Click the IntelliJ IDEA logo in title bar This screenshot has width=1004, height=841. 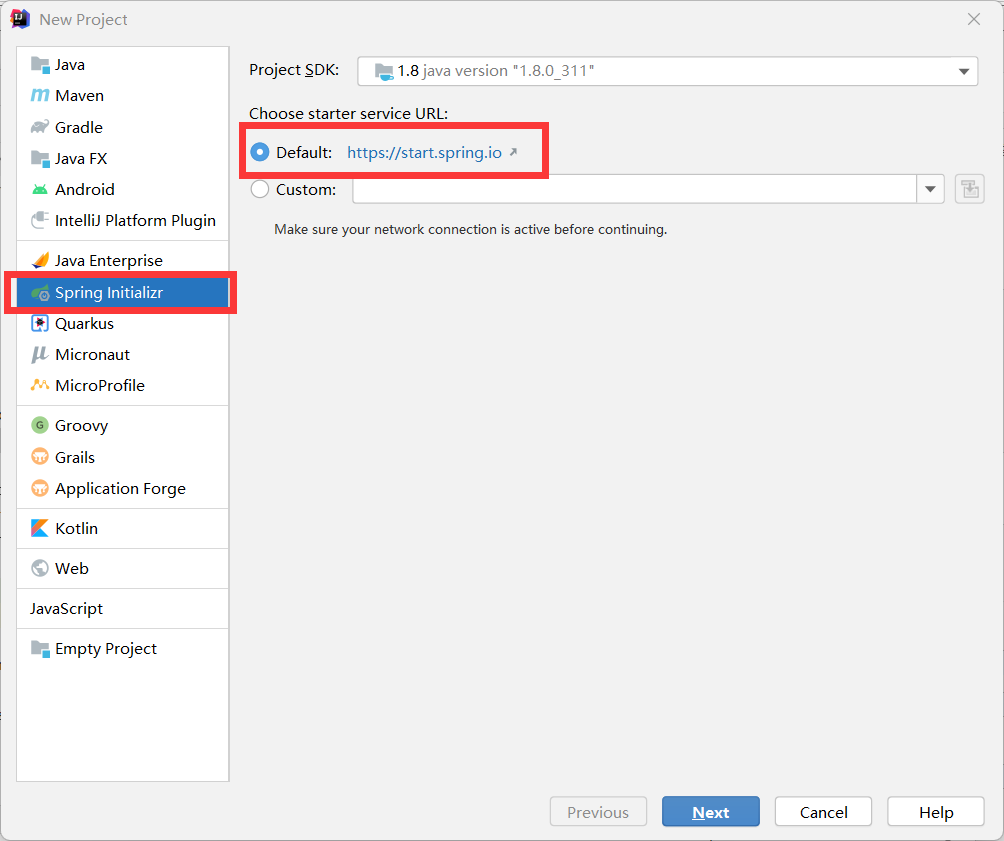[20, 19]
